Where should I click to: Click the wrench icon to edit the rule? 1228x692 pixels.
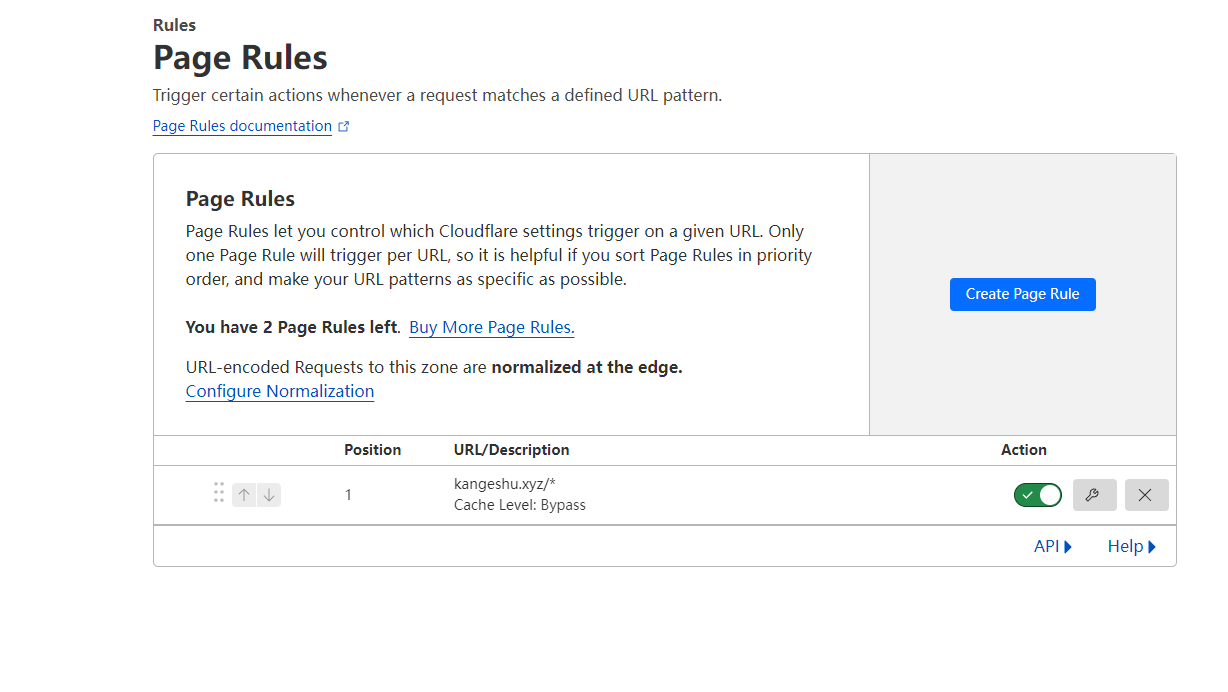(1094, 495)
